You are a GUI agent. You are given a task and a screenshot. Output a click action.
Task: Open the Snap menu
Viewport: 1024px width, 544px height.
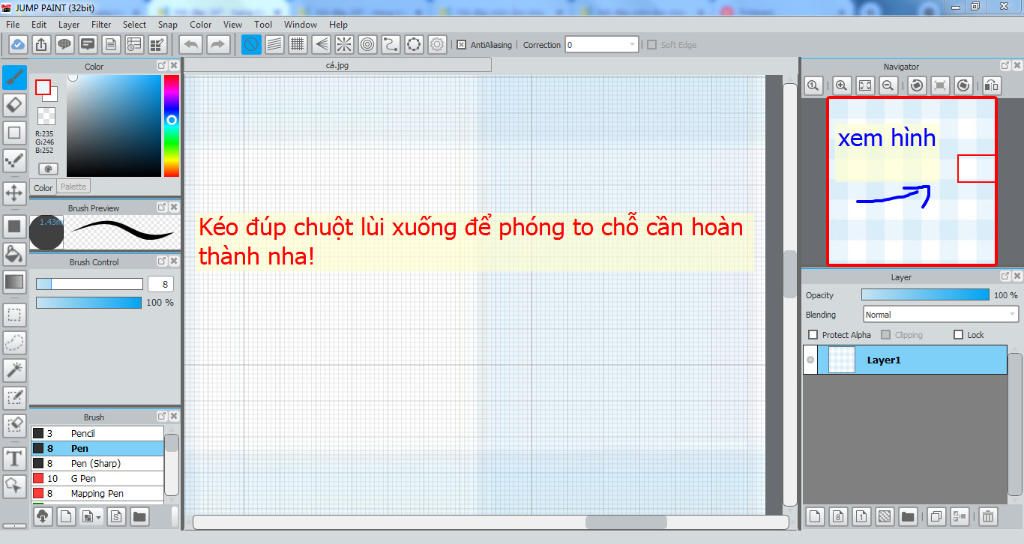168,25
